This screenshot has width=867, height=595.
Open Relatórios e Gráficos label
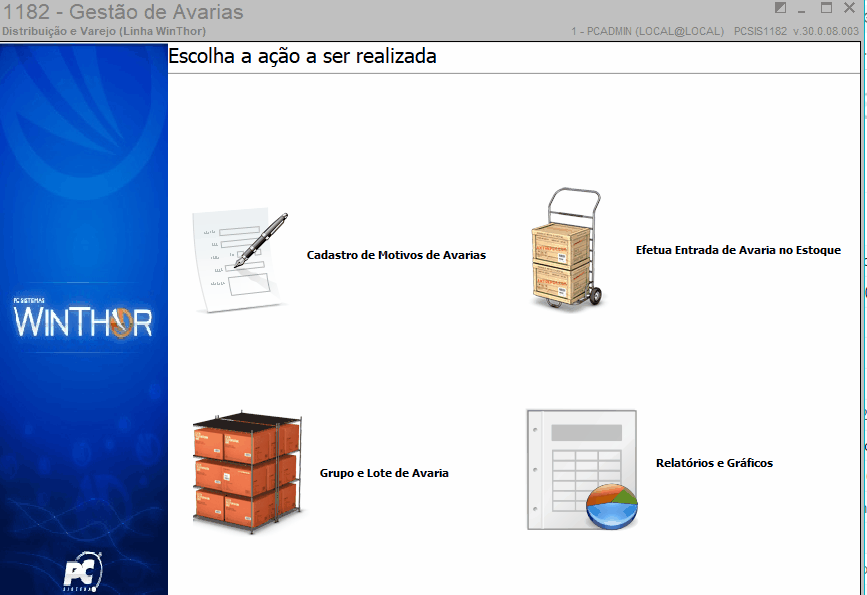pyautogui.click(x=714, y=463)
